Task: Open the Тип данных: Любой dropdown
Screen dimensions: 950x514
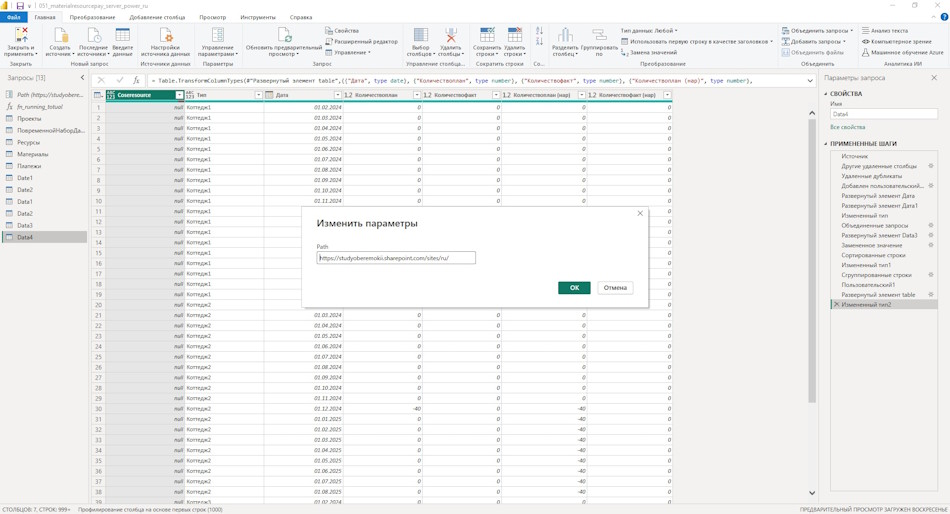Action: [649, 30]
